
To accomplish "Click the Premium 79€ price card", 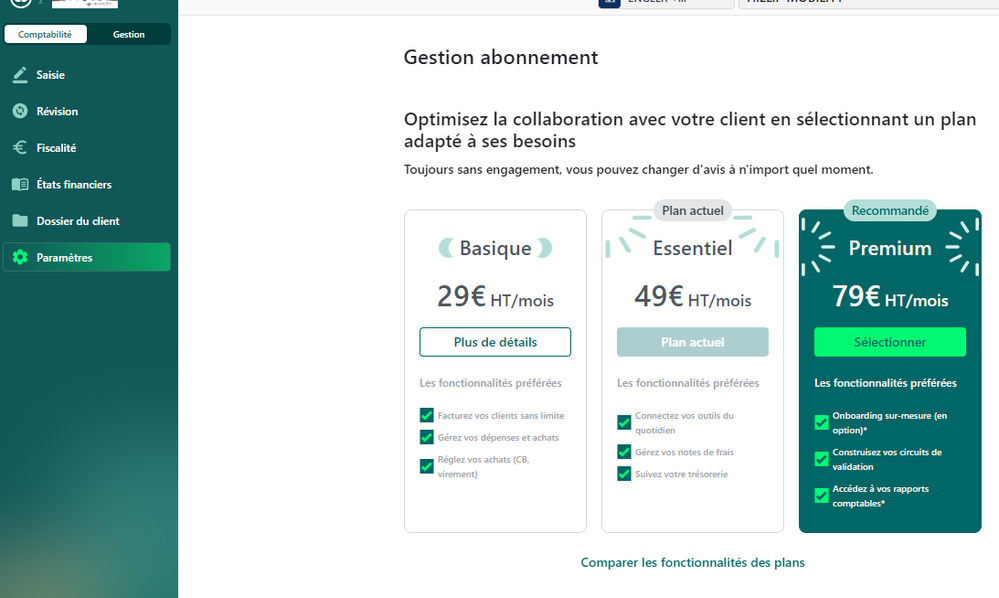I will click(x=889, y=296).
